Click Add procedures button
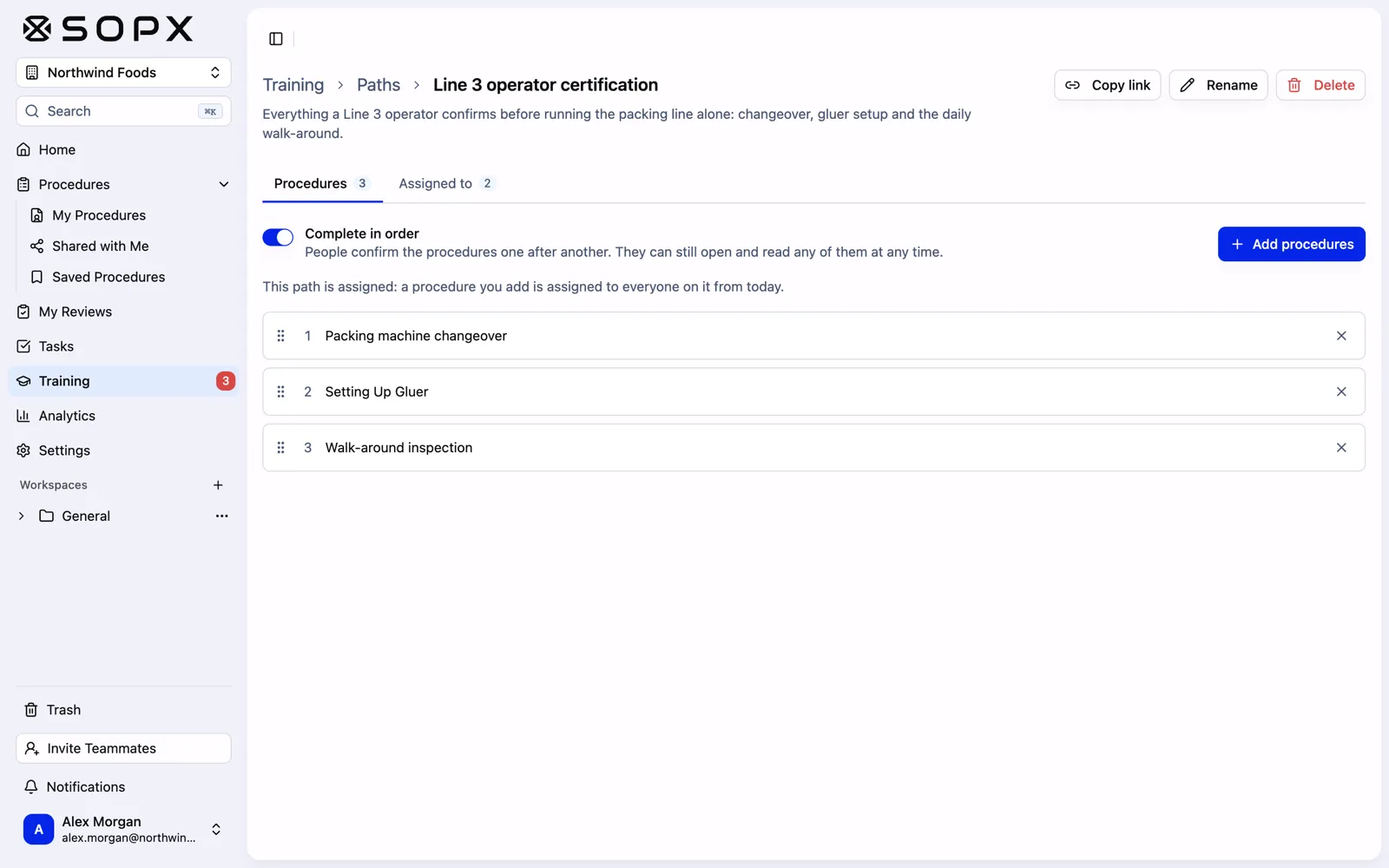The image size is (1389, 868). [1291, 244]
